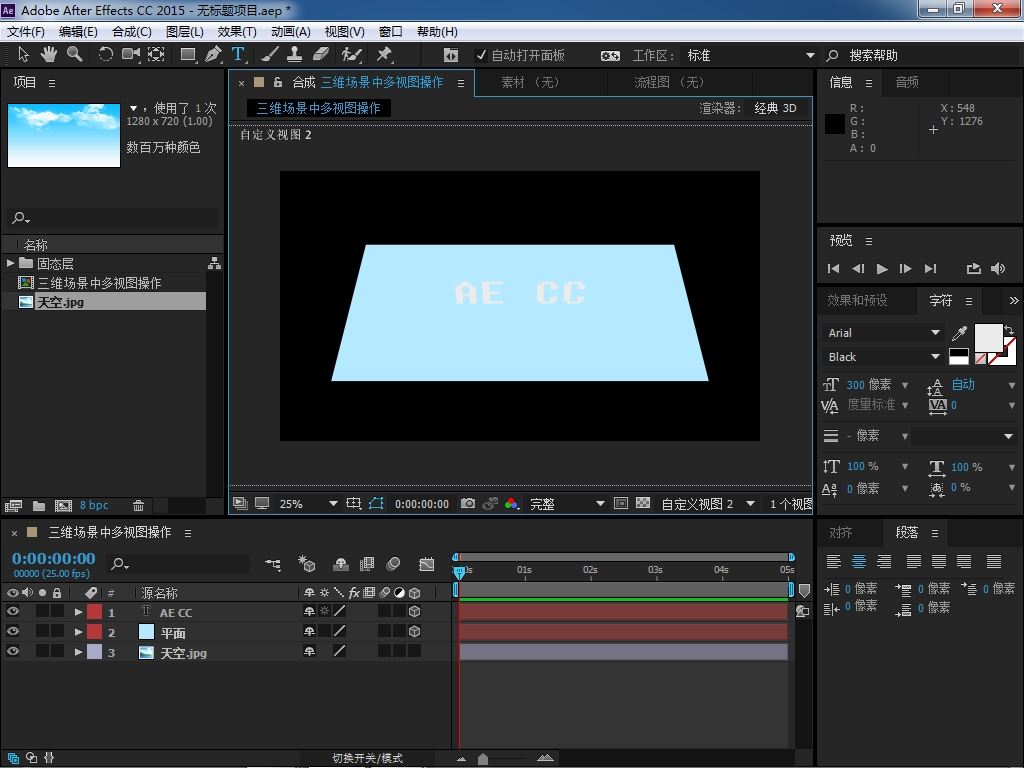Click the 切换开关/模式 button
This screenshot has width=1024, height=768.
pos(368,758)
